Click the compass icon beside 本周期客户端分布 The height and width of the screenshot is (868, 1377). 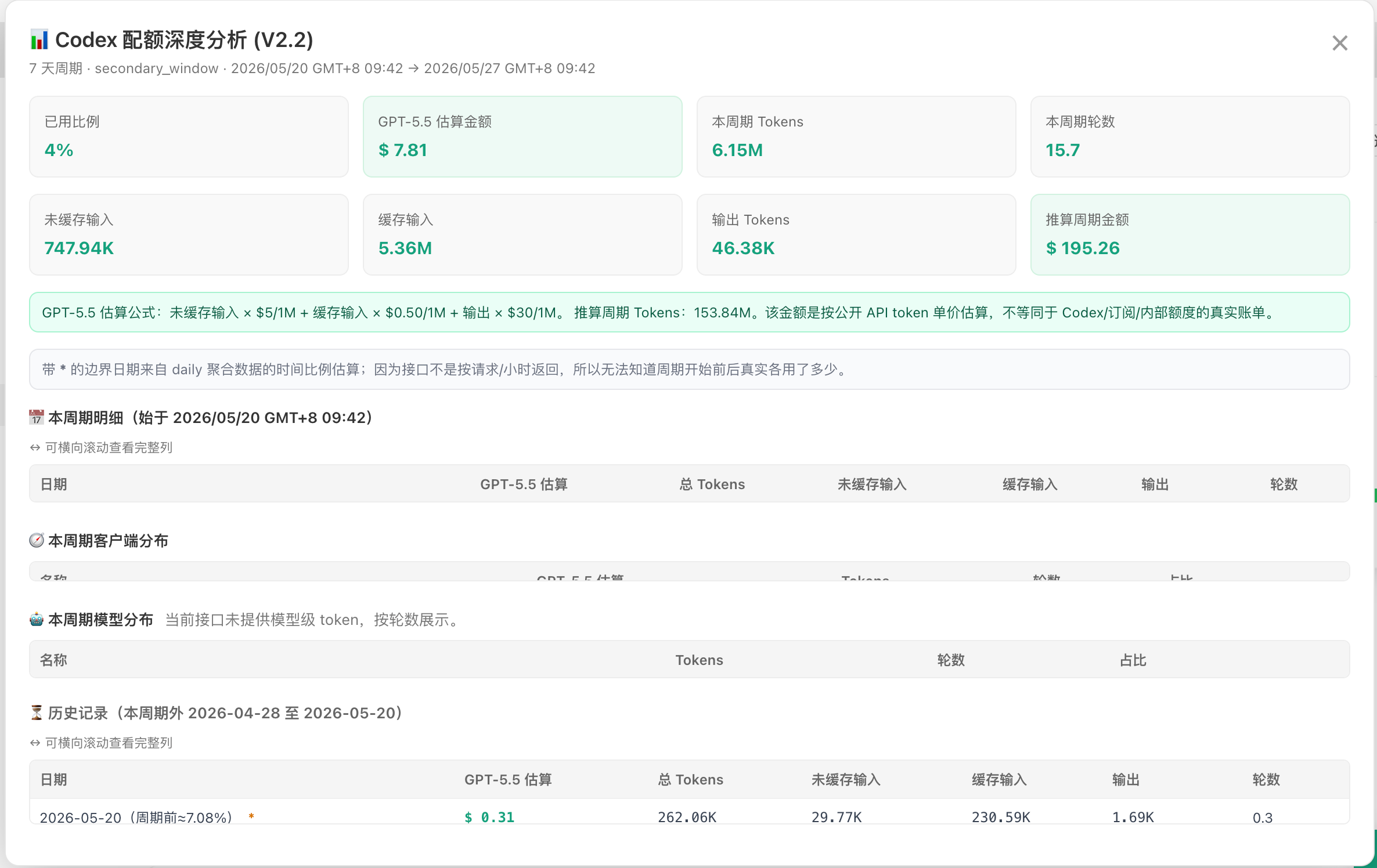[x=37, y=540]
